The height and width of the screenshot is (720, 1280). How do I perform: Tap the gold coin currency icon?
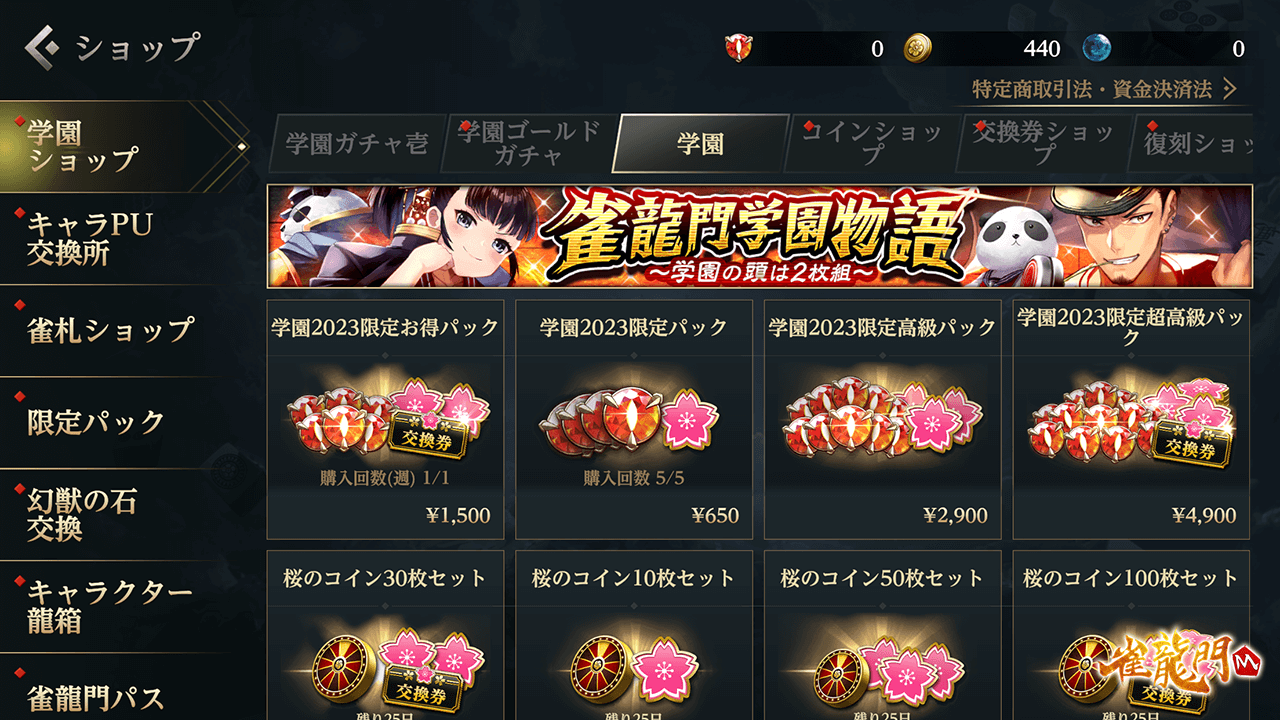pyautogui.click(x=917, y=48)
